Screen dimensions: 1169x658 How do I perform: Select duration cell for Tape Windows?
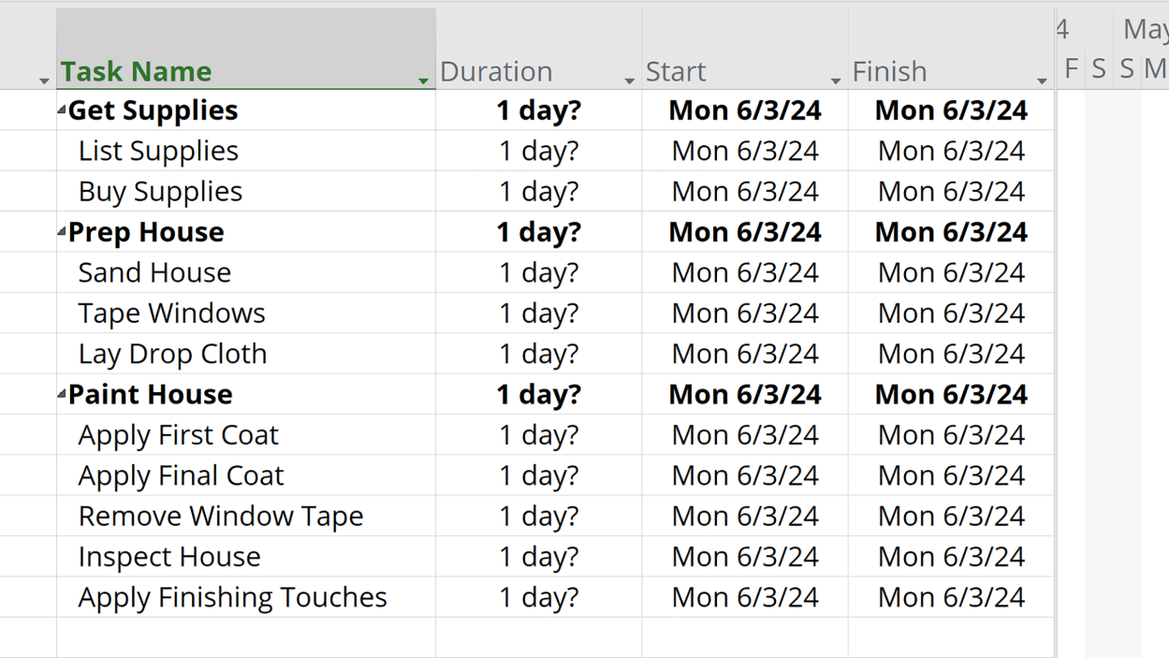tap(539, 313)
